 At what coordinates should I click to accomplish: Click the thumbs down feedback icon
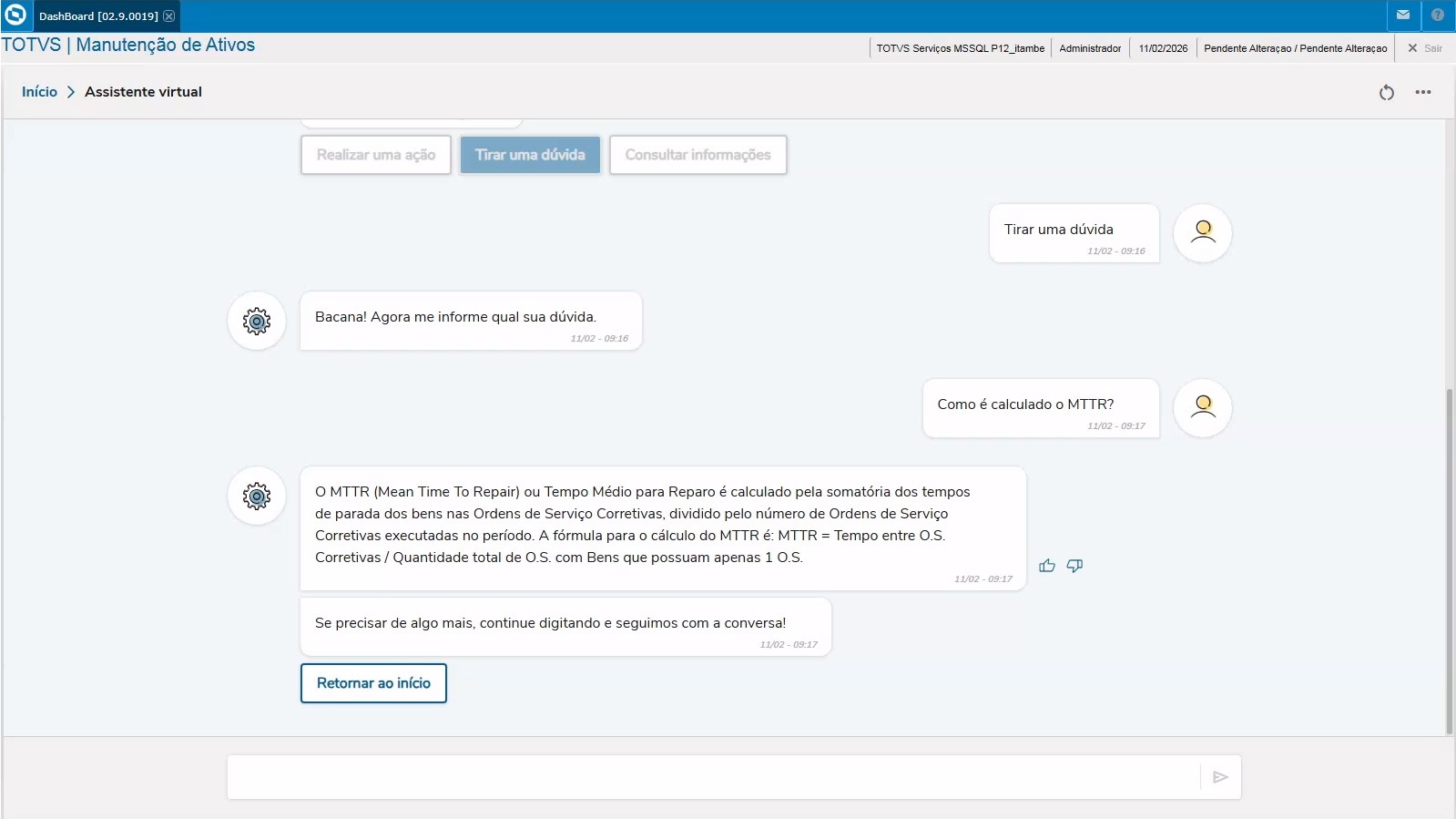click(x=1074, y=566)
